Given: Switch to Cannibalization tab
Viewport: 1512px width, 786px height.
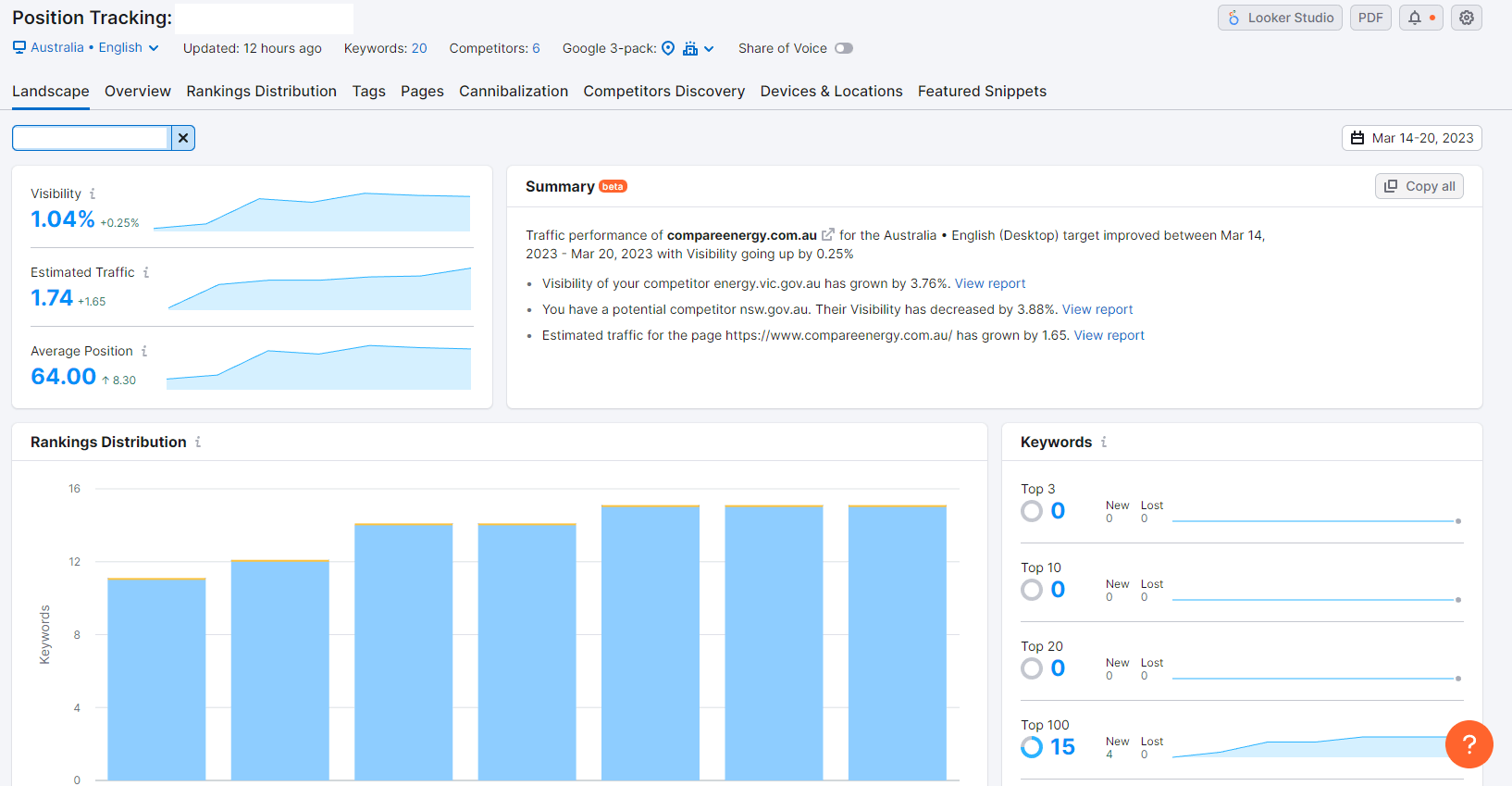Looking at the screenshot, I should point(514,91).
